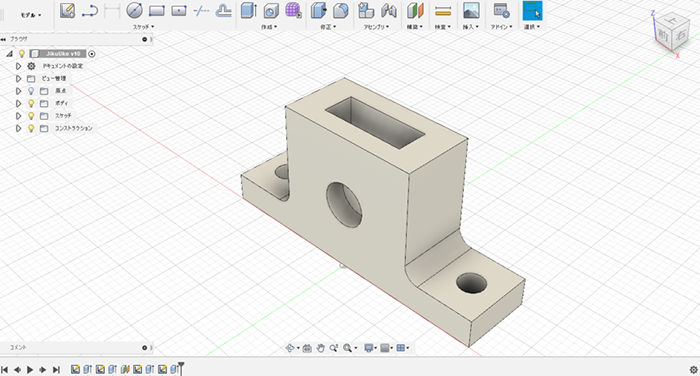Expand the スケッチ folder

[x=18, y=116]
